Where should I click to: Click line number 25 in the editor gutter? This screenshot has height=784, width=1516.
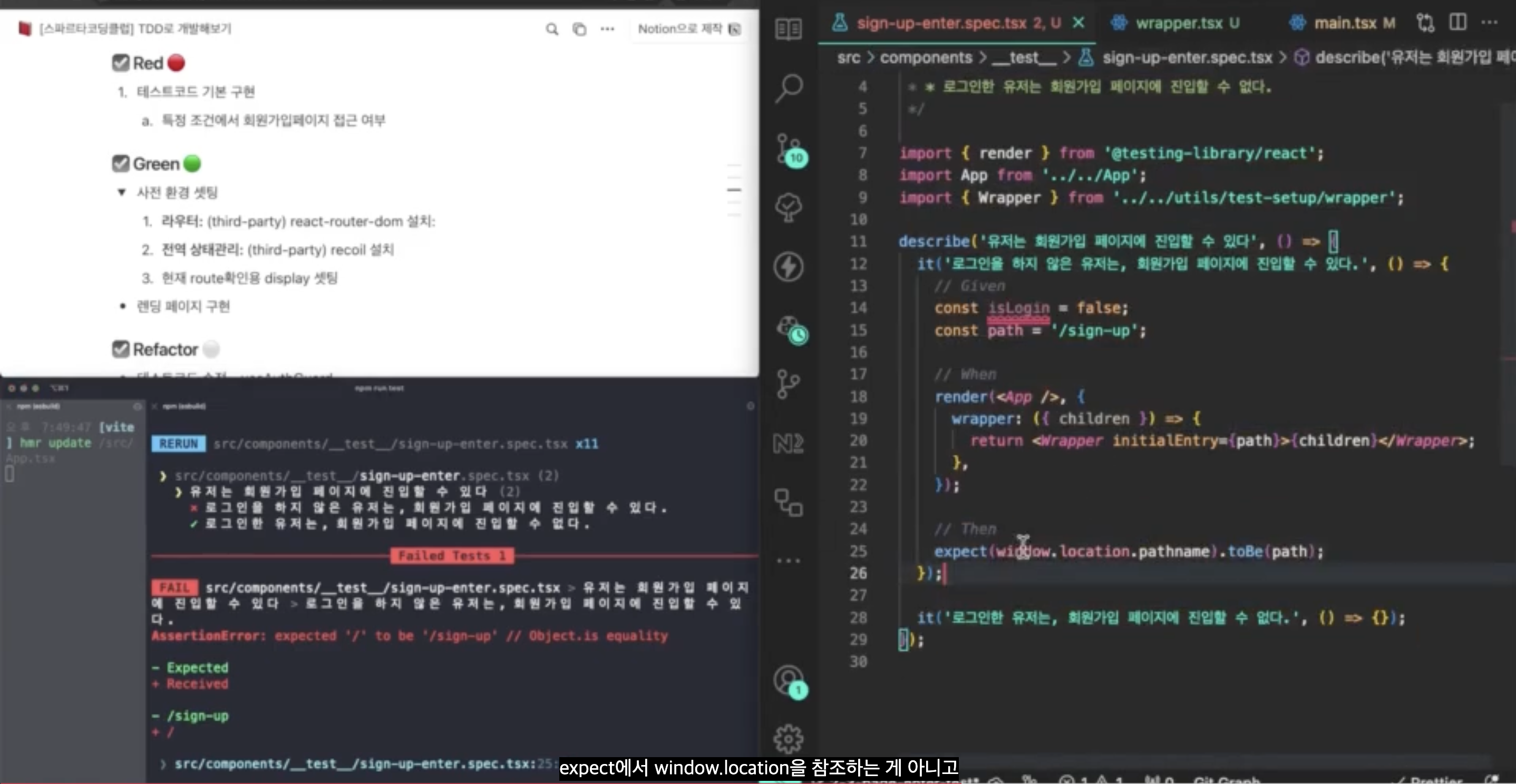[x=858, y=551]
